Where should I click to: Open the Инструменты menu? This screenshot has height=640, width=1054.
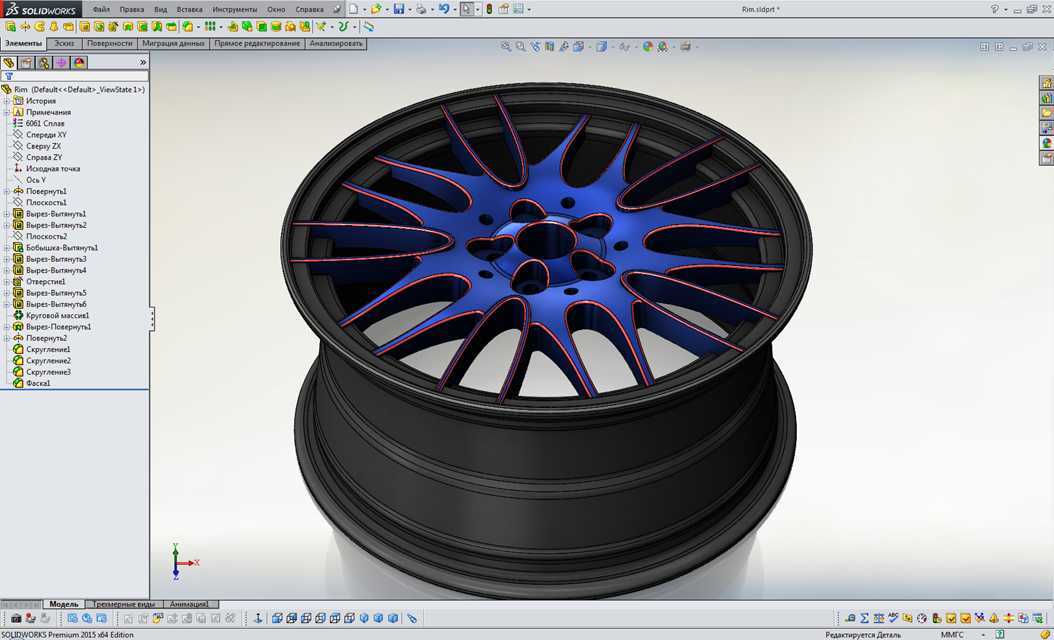coord(235,9)
